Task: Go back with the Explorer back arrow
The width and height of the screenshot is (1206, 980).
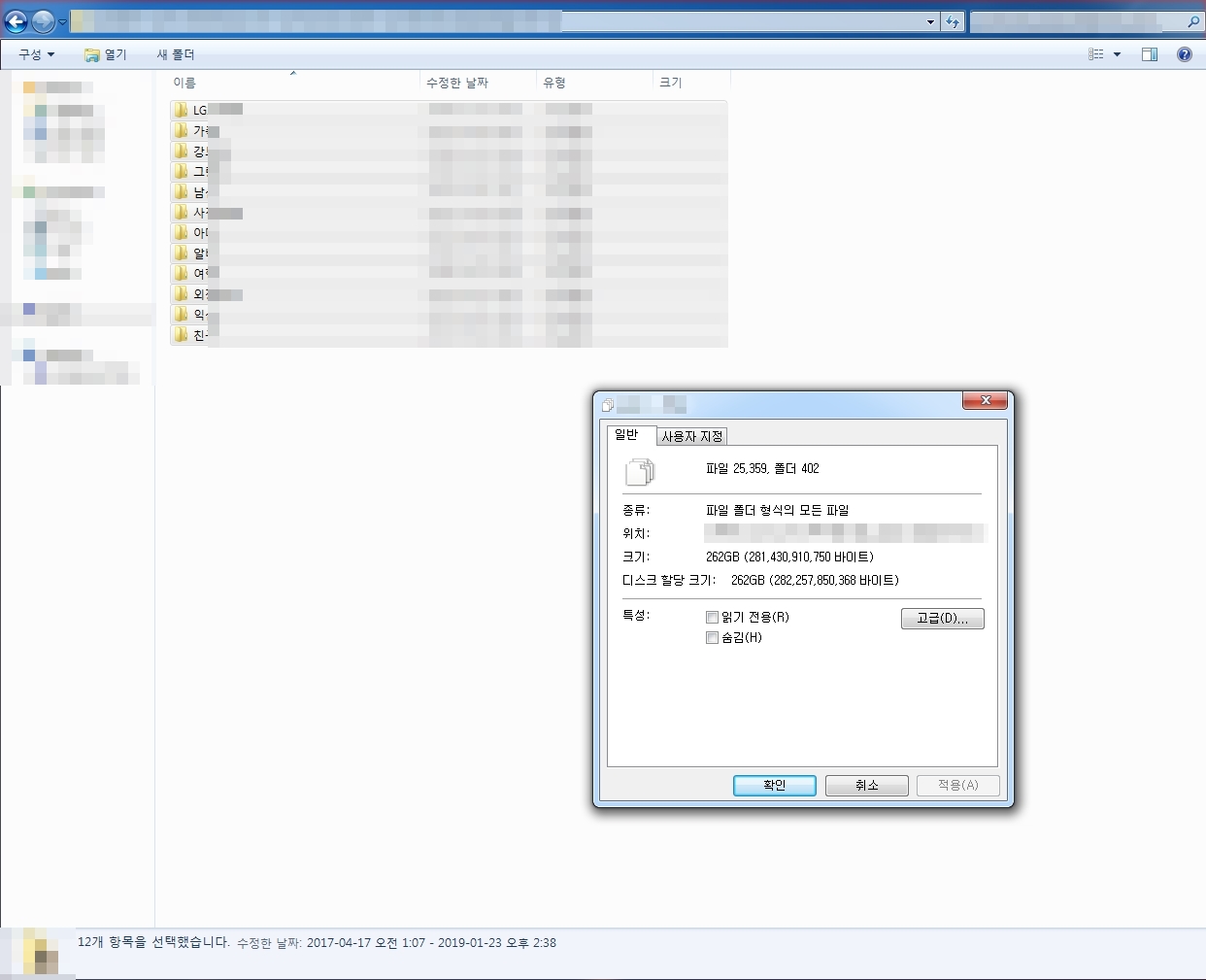Action: (17, 21)
